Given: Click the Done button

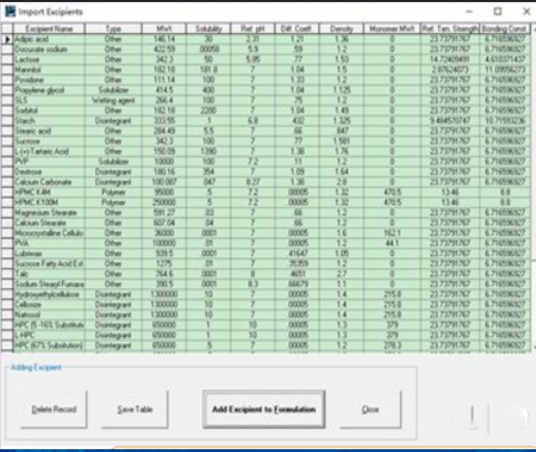Looking at the screenshot, I should coord(370,409).
